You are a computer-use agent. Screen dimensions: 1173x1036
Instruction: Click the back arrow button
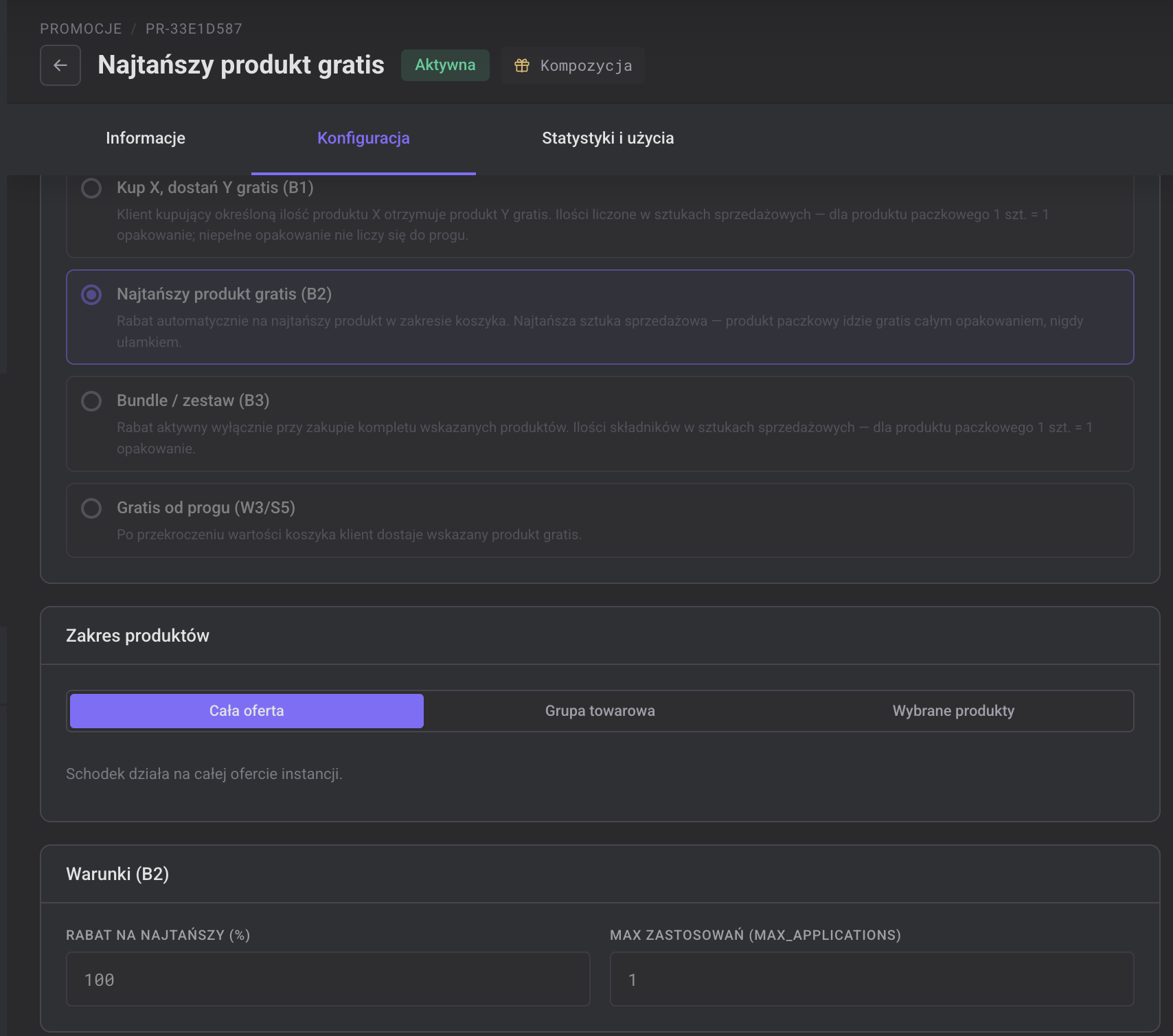coord(60,65)
